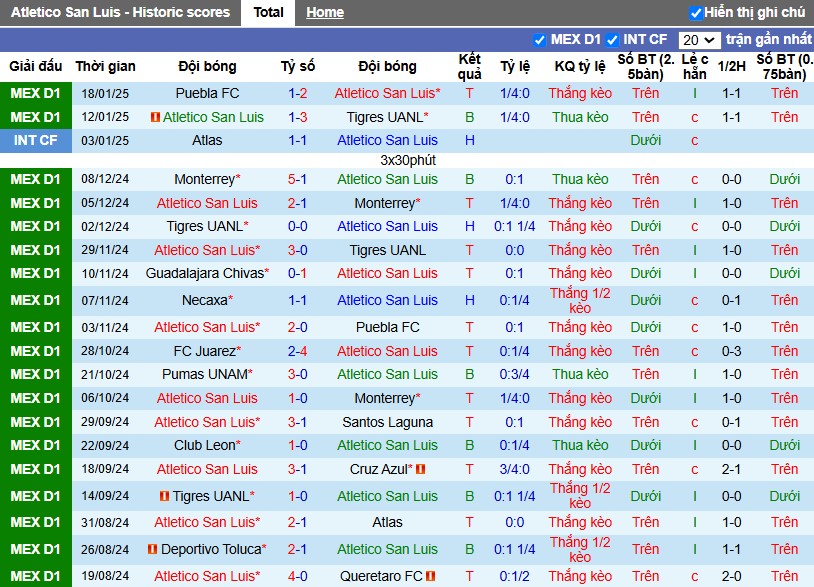
Task: Click the 2-0 half-time score on 19/08/24
Action: [731, 576]
